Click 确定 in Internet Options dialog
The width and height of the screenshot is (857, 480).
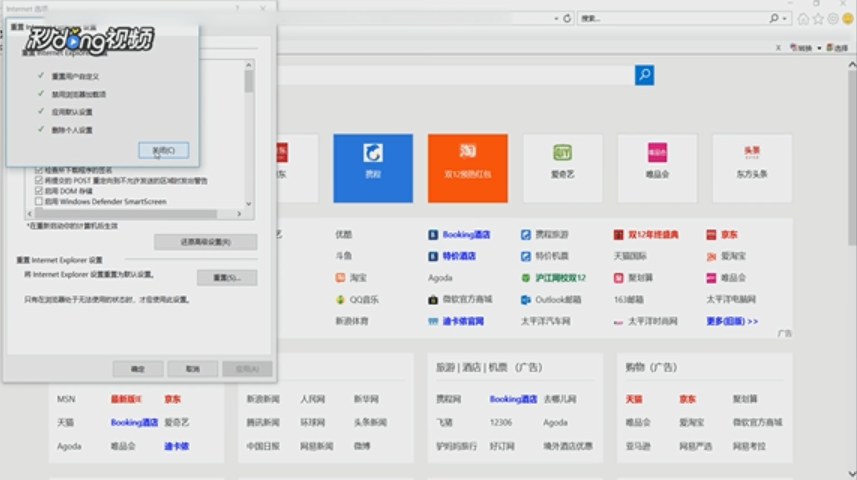coord(138,369)
